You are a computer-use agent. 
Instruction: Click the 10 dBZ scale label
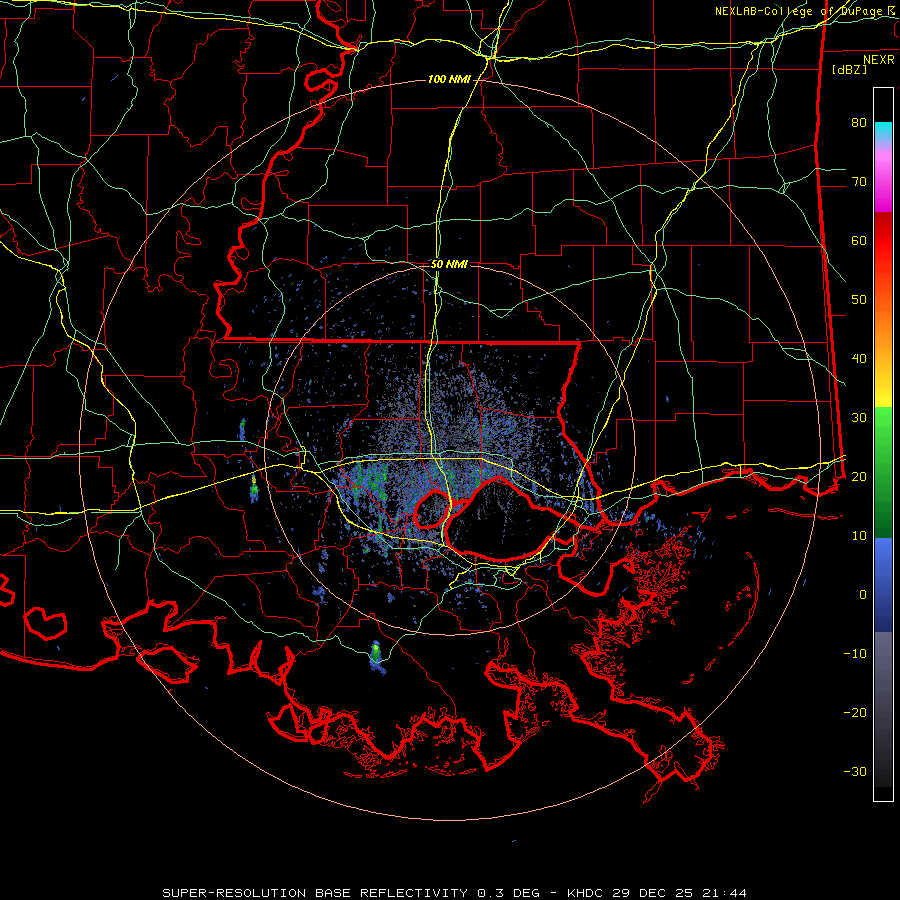pos(859,536)
